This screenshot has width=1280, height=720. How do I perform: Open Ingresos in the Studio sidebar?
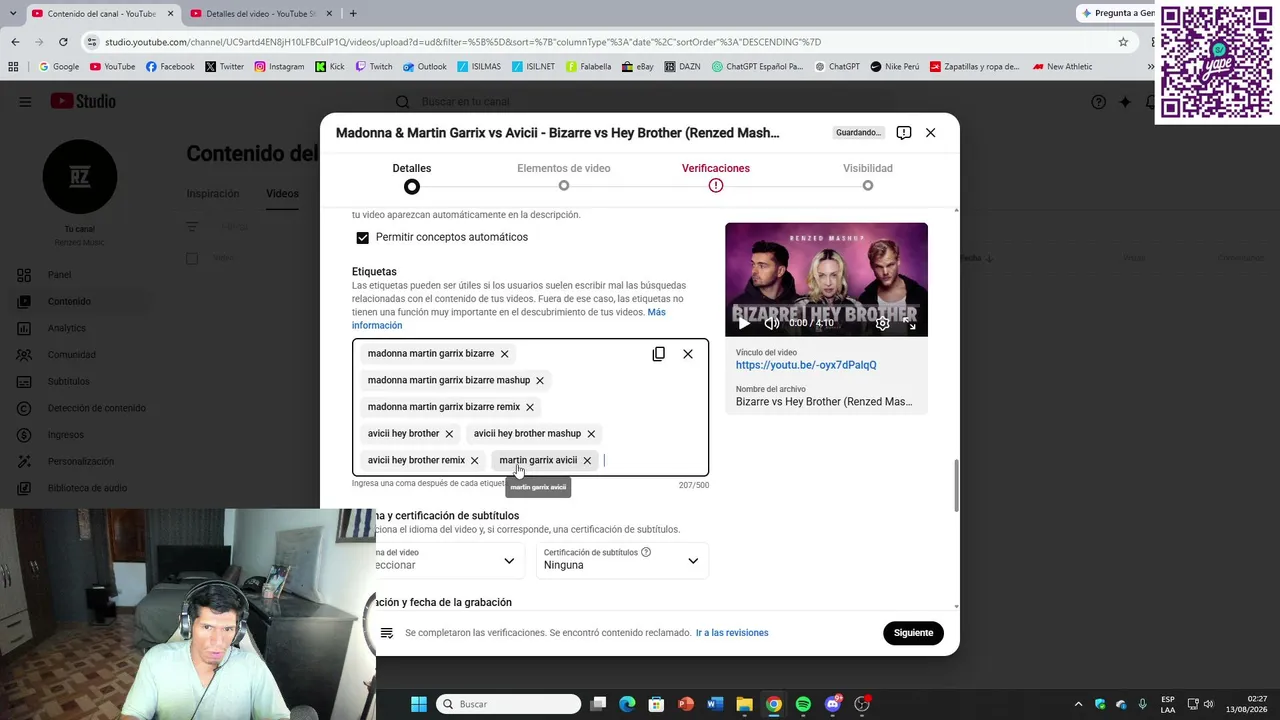coord(65,435)
